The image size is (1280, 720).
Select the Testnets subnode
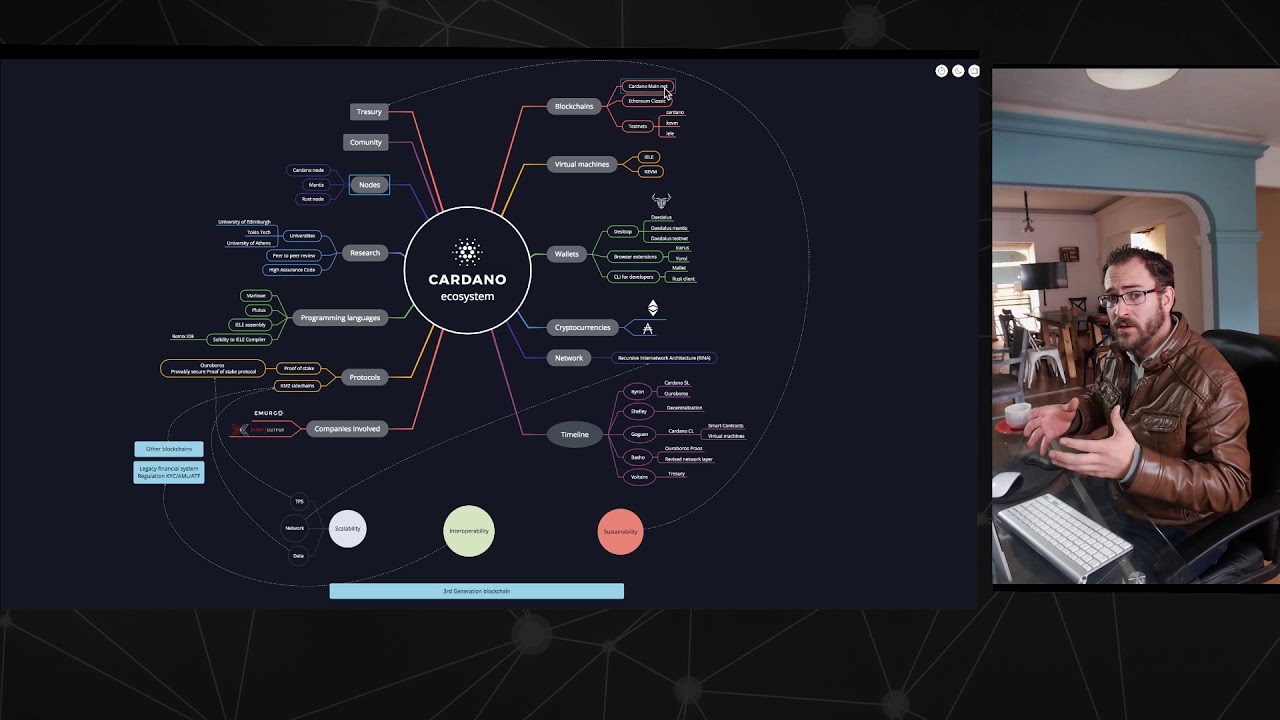[x=638, y=126]
